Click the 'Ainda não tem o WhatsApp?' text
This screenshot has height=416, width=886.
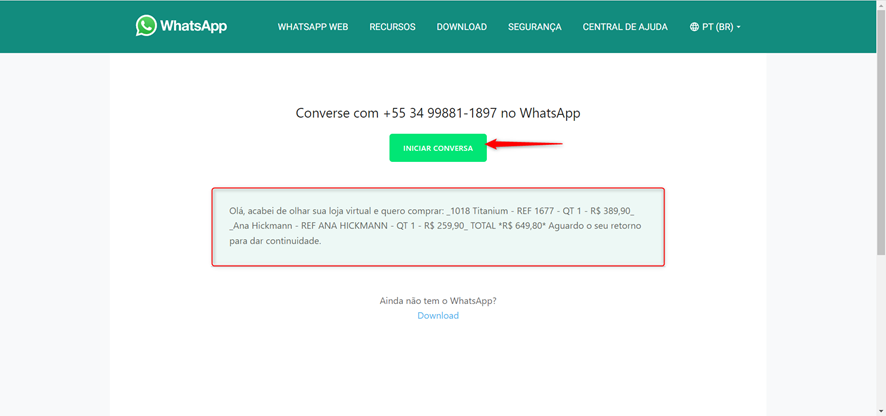point(438,301)
